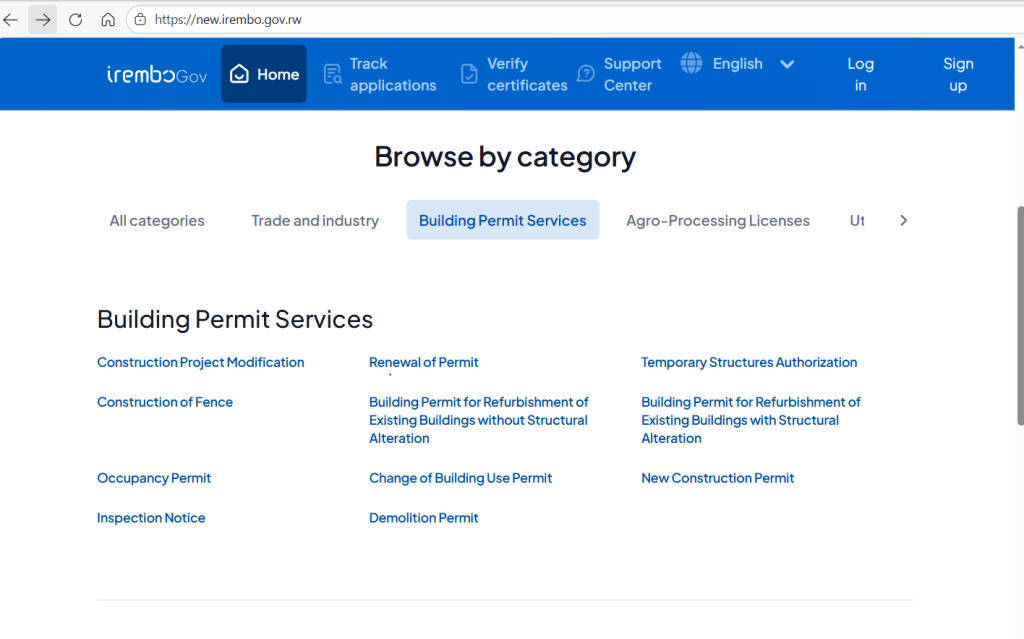
Task: Click the vertical page scrollbar
Action: [1019, 315]
